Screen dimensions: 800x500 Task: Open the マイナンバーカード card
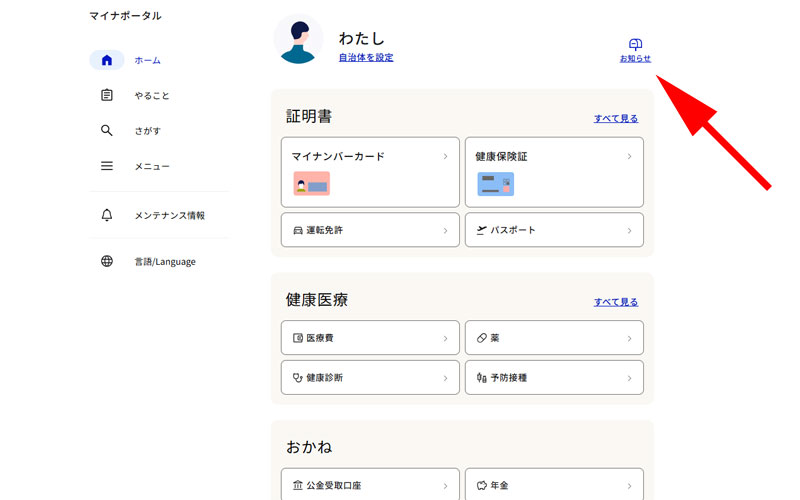tap(370, 172)
